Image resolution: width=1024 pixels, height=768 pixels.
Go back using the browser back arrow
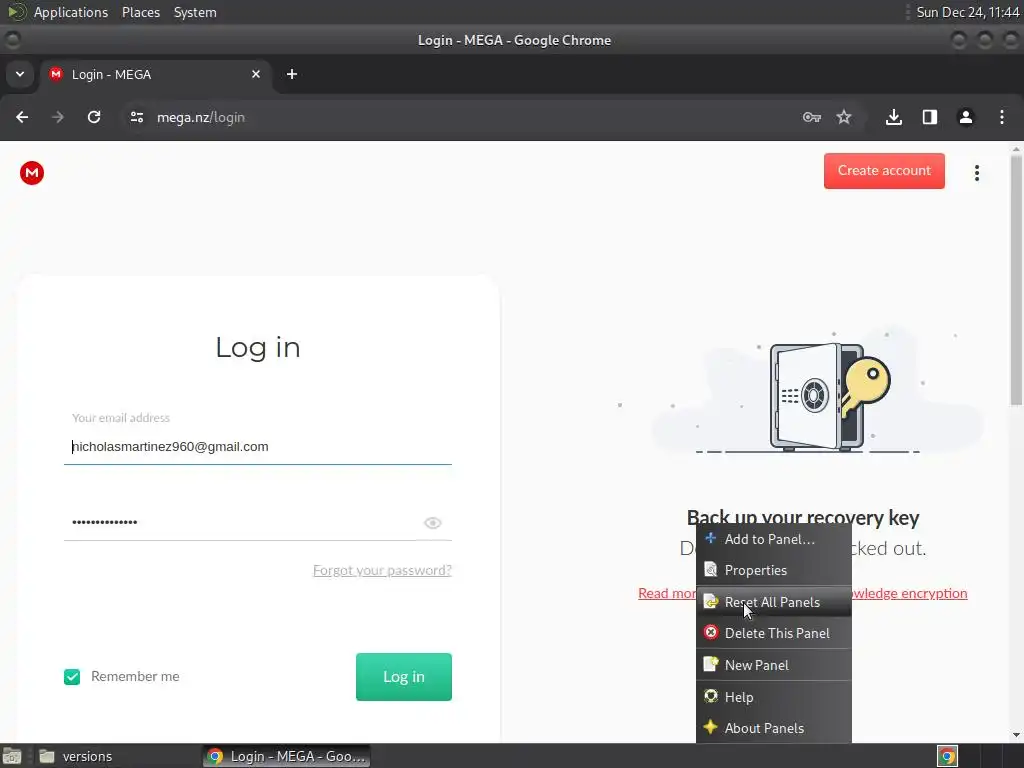pos(22,117)
